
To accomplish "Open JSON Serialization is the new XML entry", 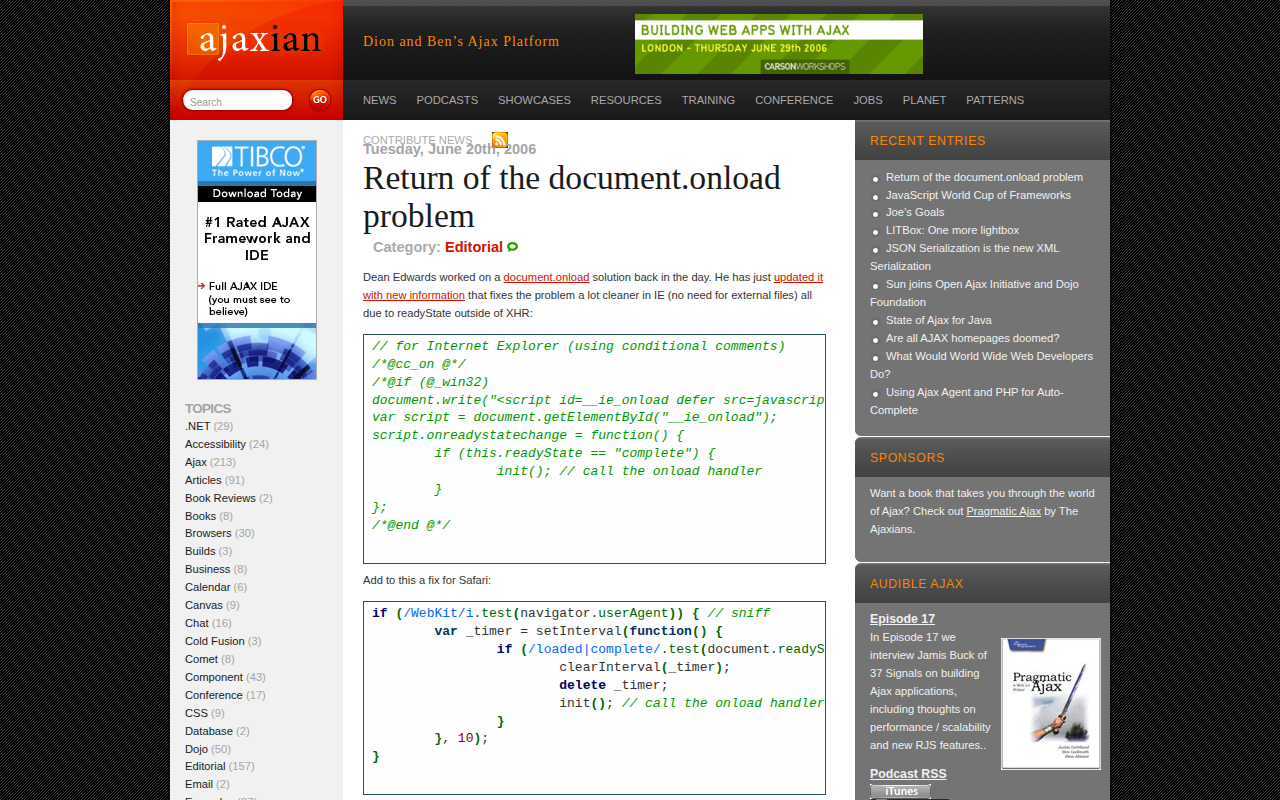I will pos(964,257).
